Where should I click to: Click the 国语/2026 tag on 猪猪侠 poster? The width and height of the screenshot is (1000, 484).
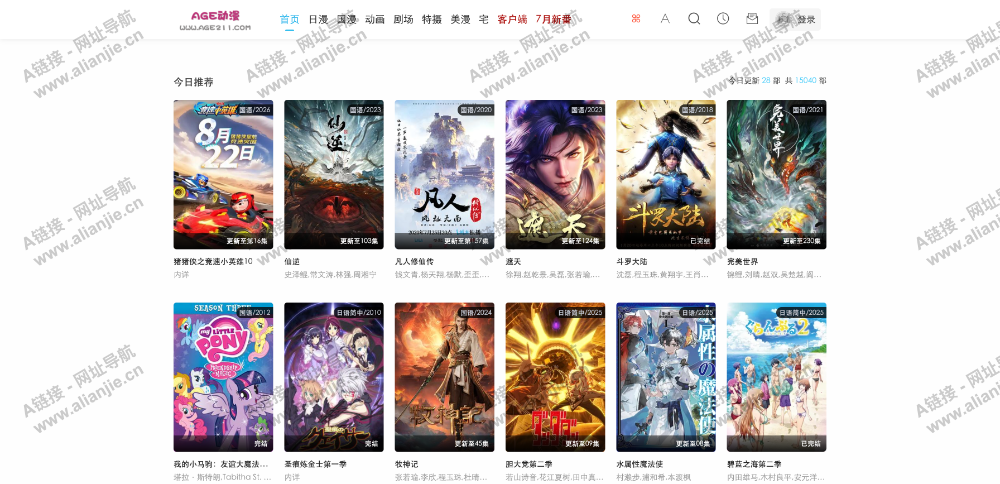pyautogui.click(x=254, y=110)
